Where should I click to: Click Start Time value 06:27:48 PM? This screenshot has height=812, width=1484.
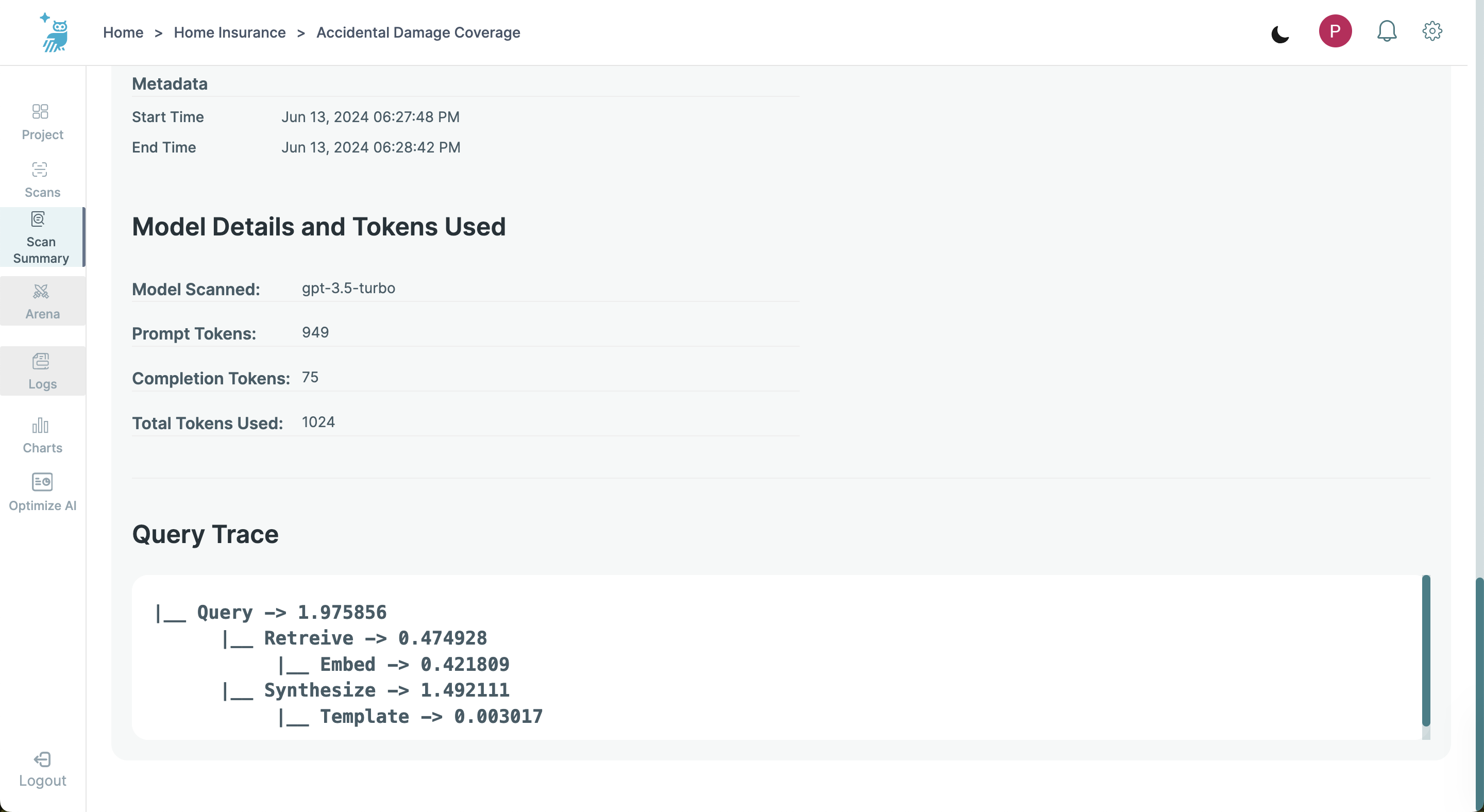pos(416,117)
